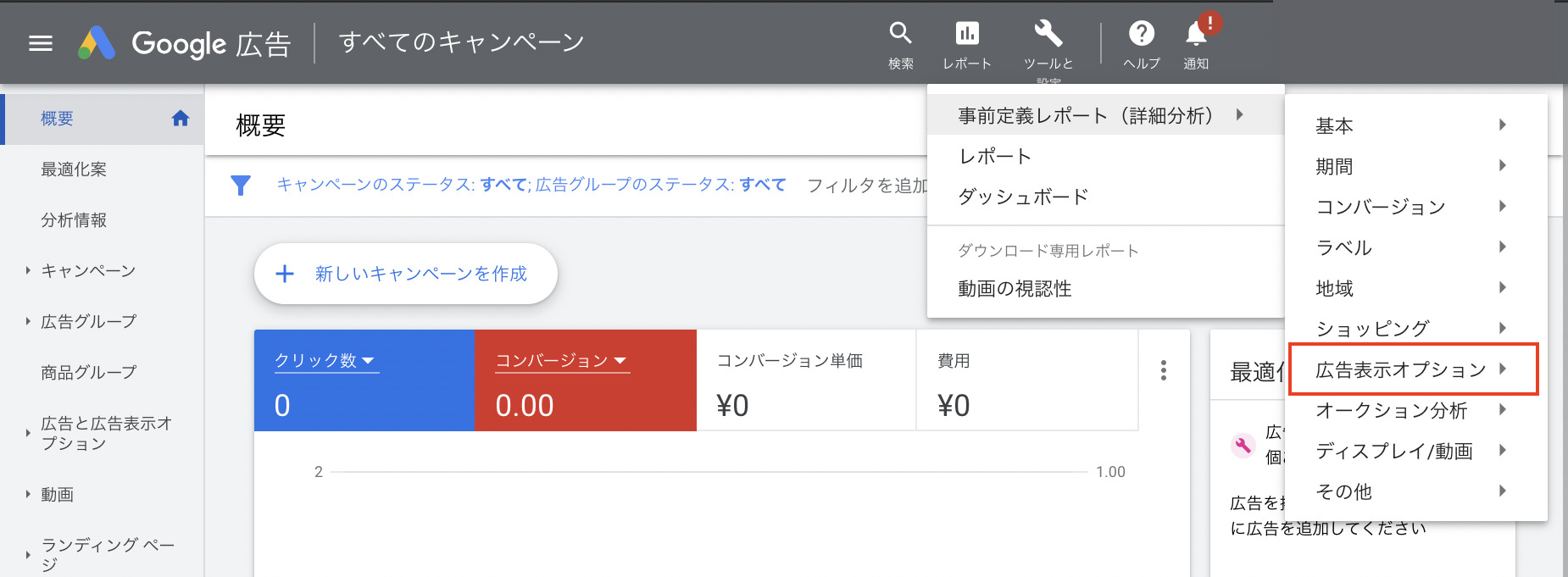Image resolution: width=1568 pixels, height=577 pixels.
Task: Open the notifications bell icon
Action: 1196,34
